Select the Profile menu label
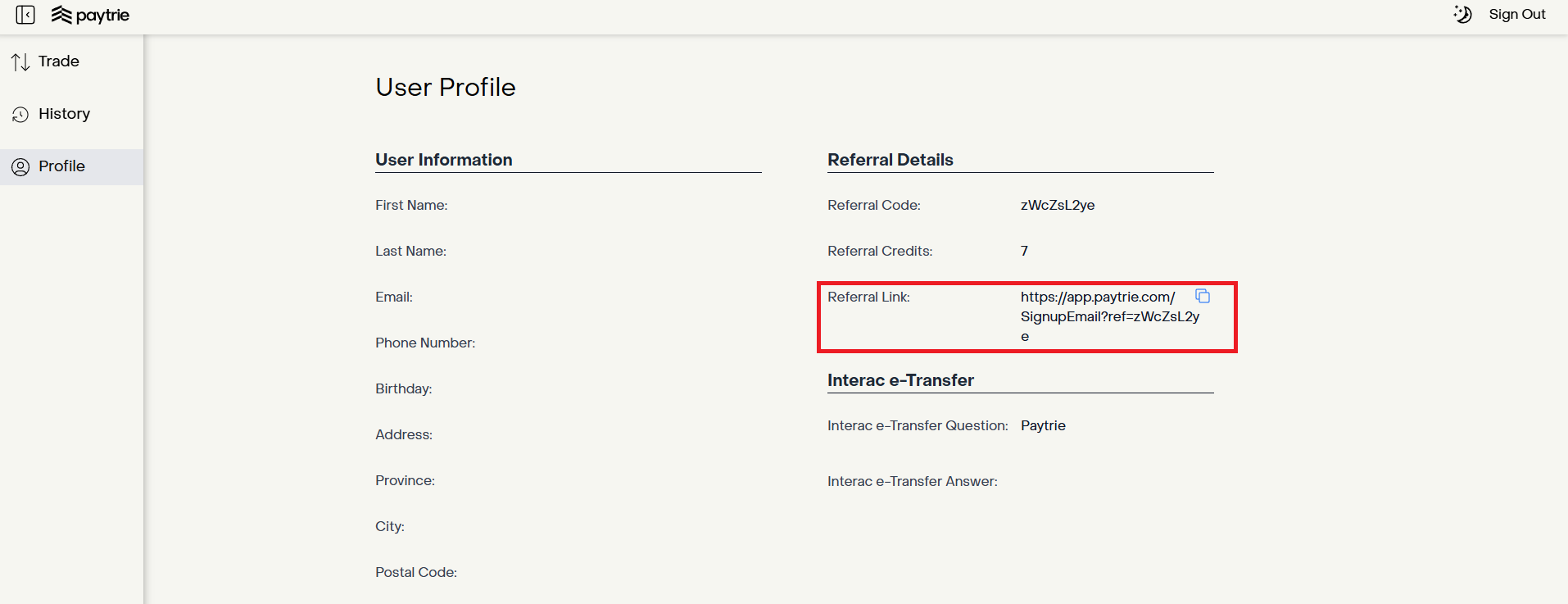1568x604 pixels. 61,166
